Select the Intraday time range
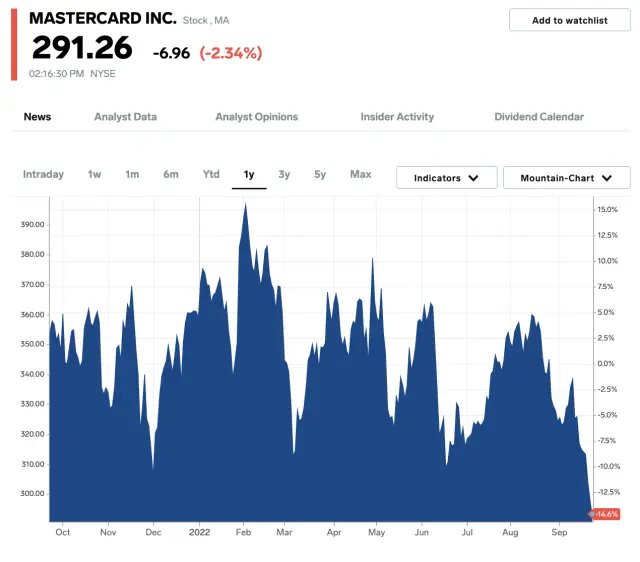The height and width of the screenshot is (562, 640). (43, 174)
